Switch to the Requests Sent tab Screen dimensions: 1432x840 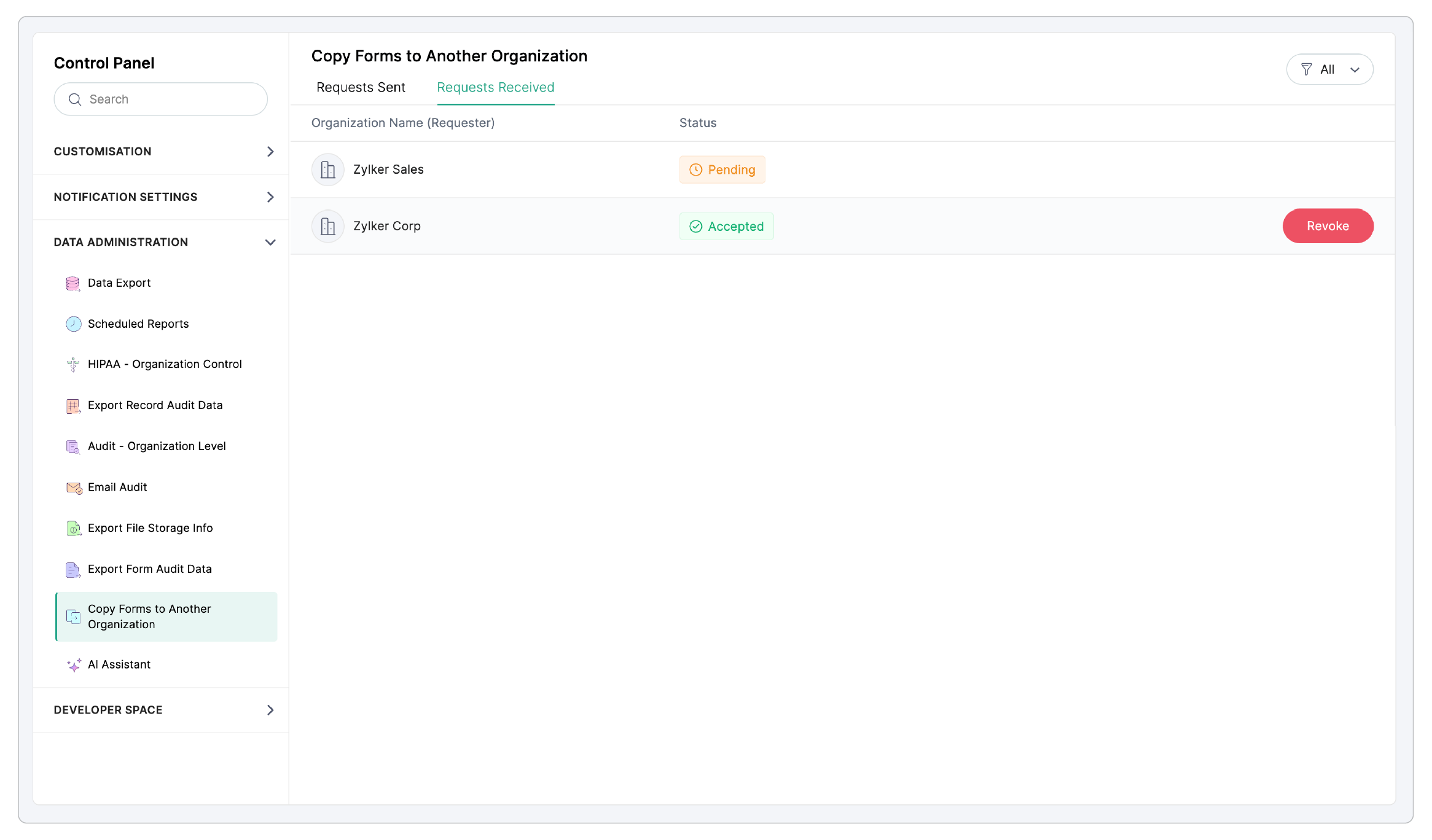coord(361,87)
